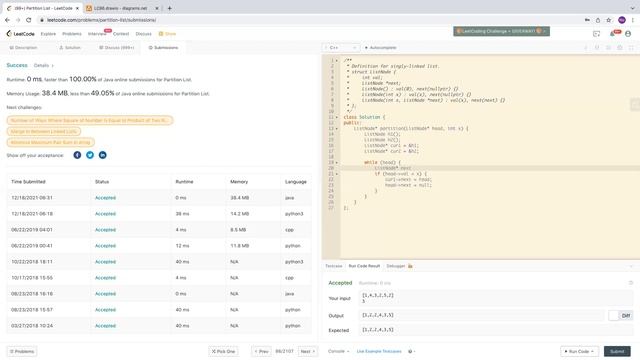
Task: Go back in the browser
Action: click(x=7, y=20)
